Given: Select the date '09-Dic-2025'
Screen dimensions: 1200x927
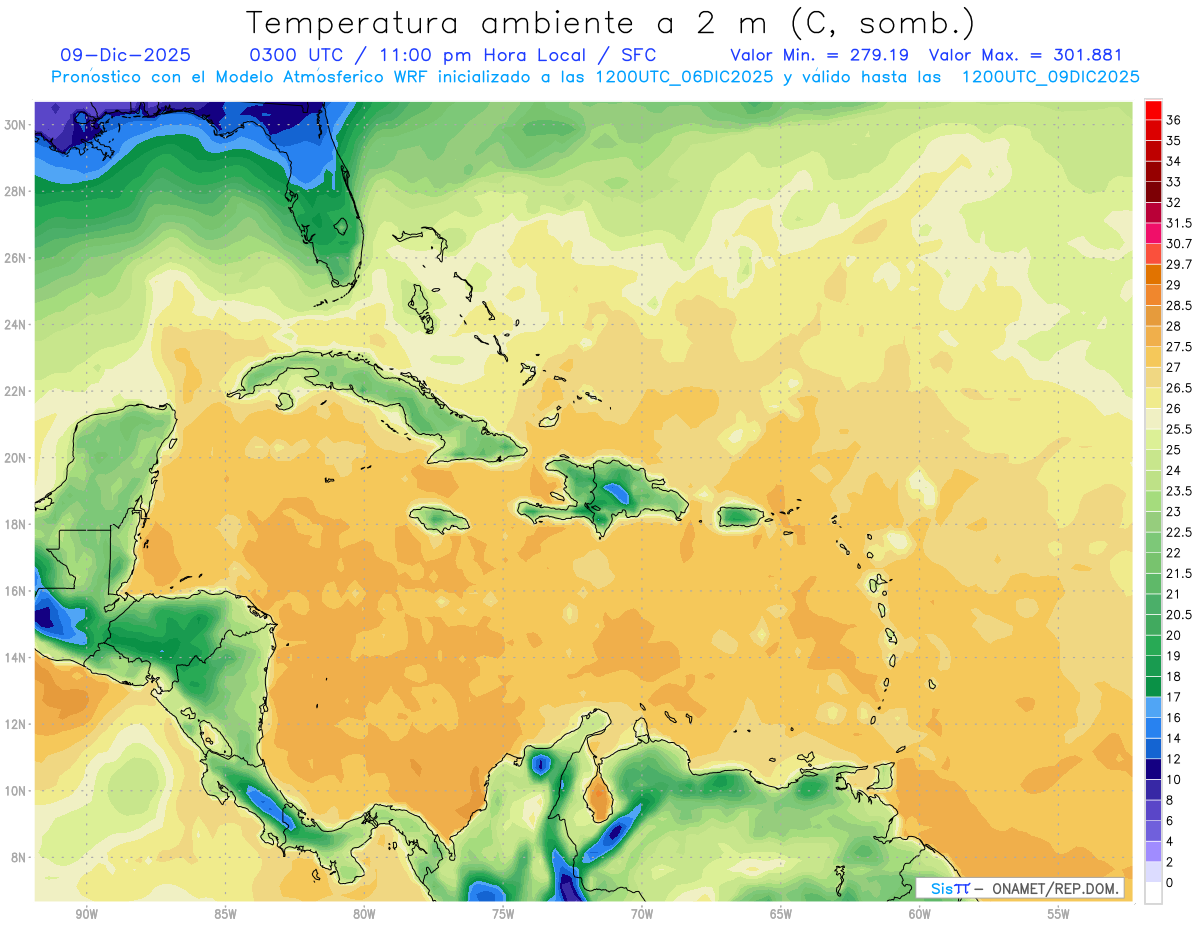Looking at the screenshot, I should click(x=125, y=55).
